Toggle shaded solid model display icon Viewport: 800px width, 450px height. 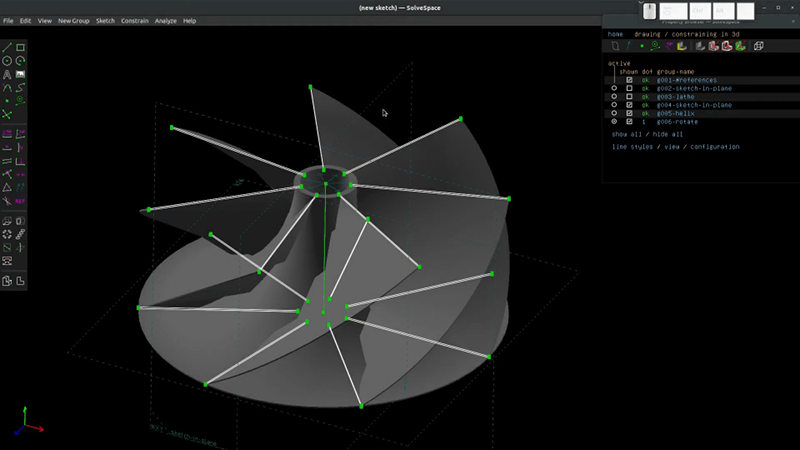coord(699,46)
